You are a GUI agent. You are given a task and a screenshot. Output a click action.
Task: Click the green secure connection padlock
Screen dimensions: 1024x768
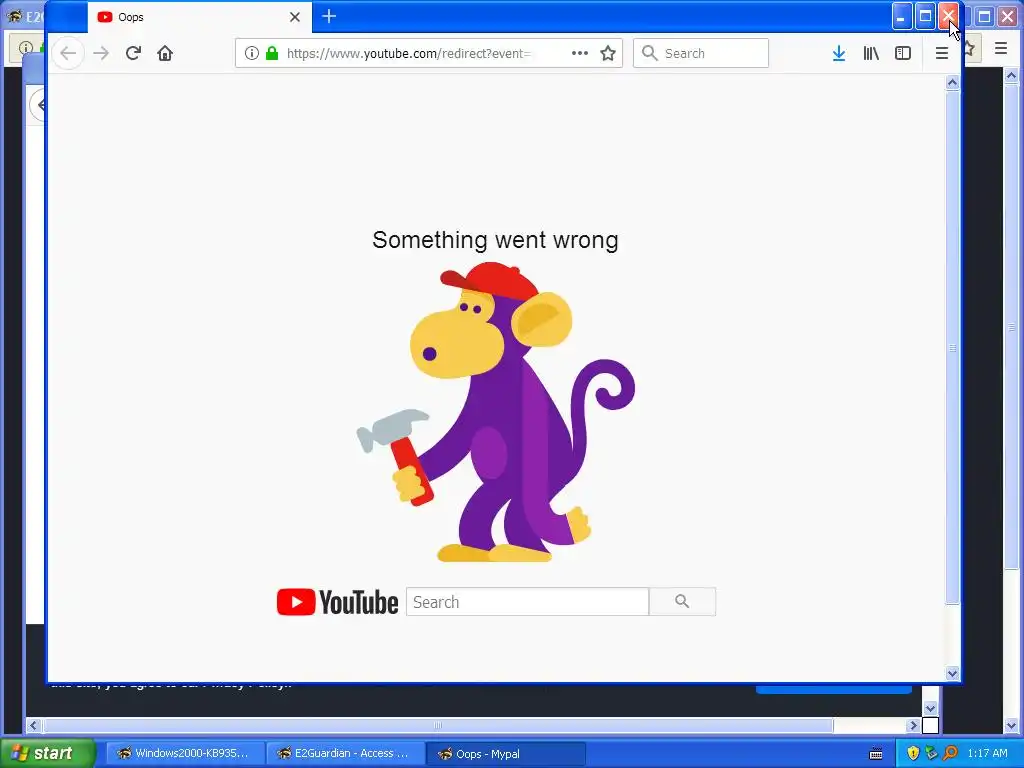point(272,54)
